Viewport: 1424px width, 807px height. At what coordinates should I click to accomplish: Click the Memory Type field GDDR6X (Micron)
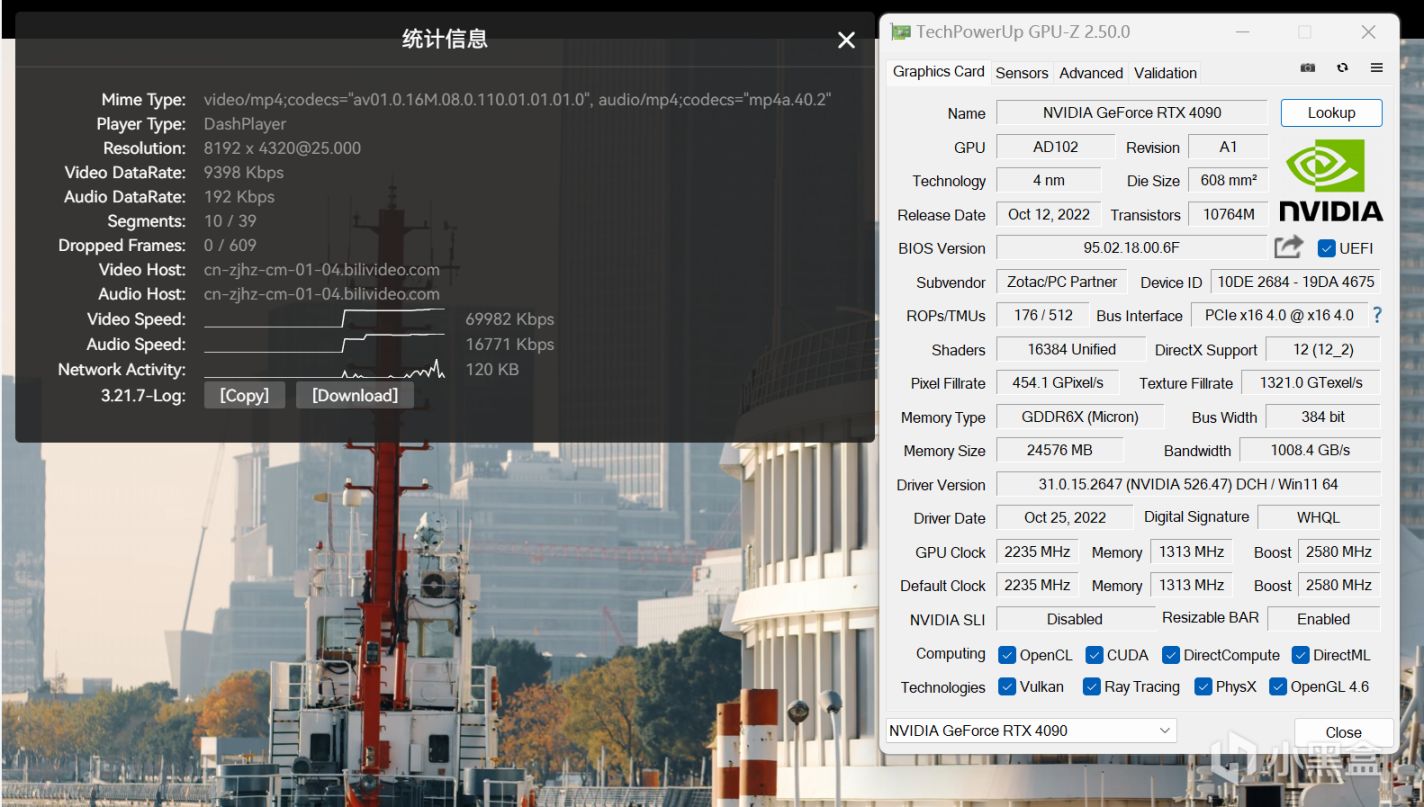(1080, 417)
